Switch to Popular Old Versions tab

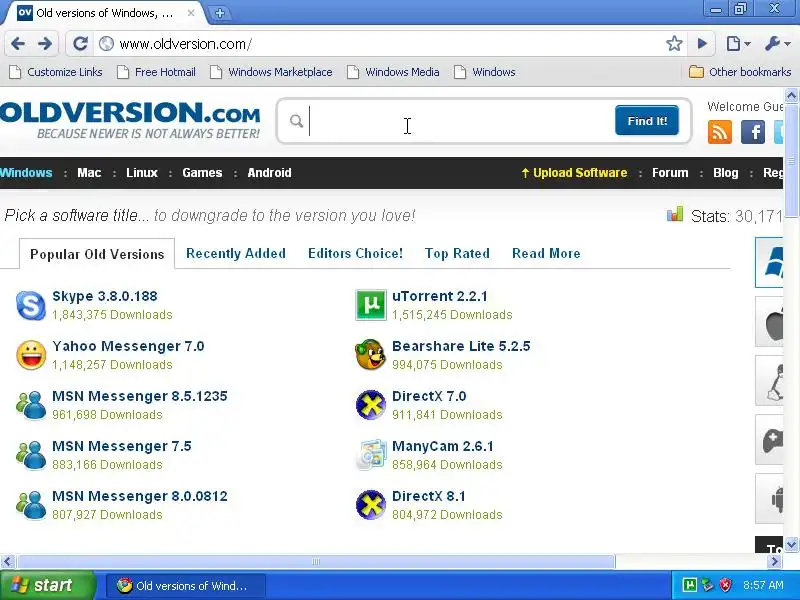coord(97,254)
